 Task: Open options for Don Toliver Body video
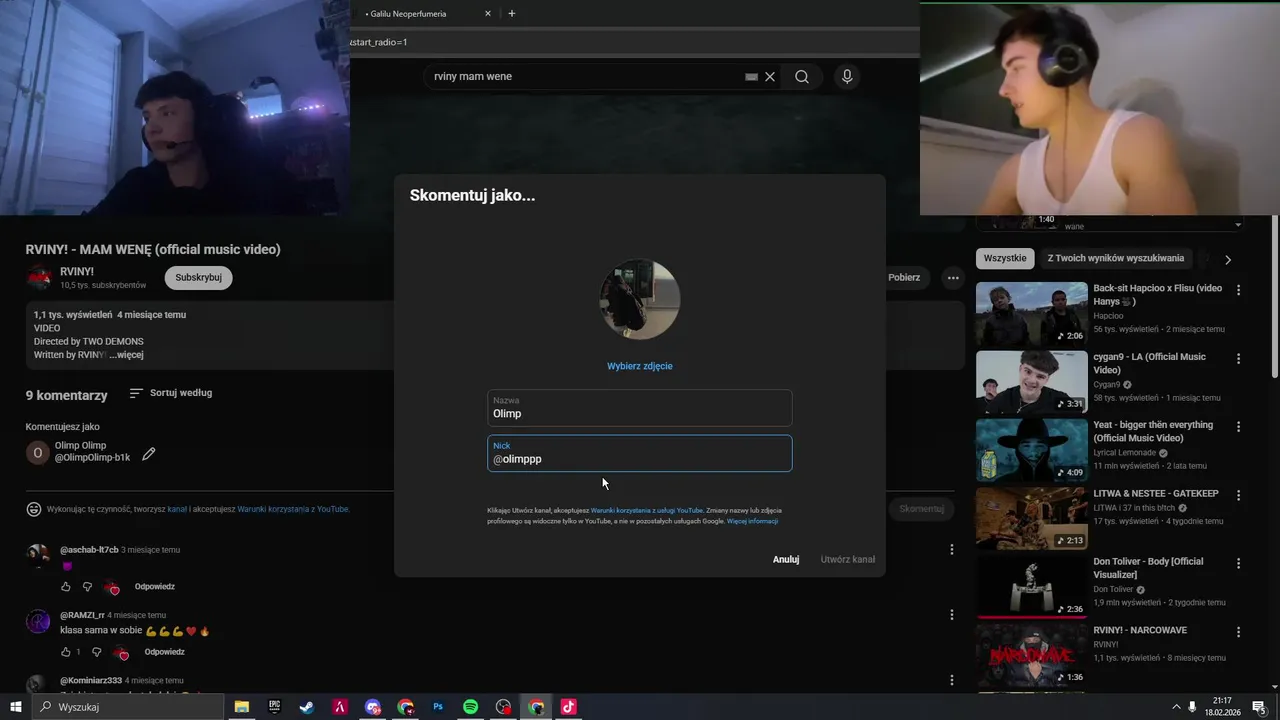[x=1238, y=563]
